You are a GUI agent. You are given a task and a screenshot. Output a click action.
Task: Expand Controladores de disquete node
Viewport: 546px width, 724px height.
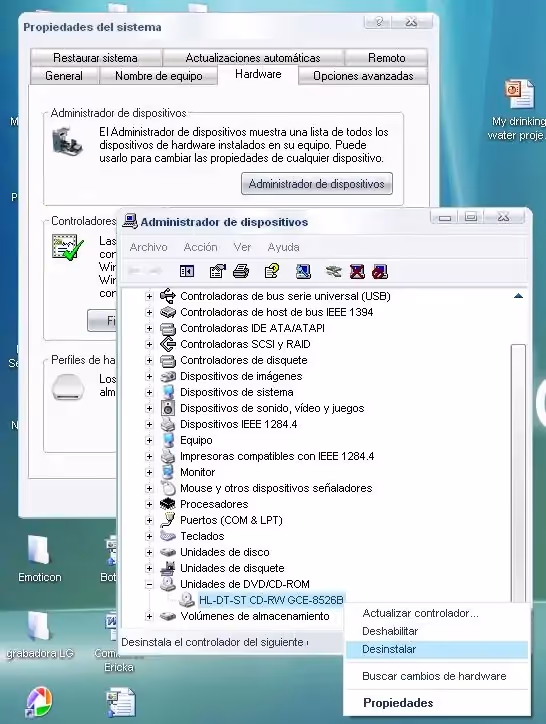[x=149, y=360]
